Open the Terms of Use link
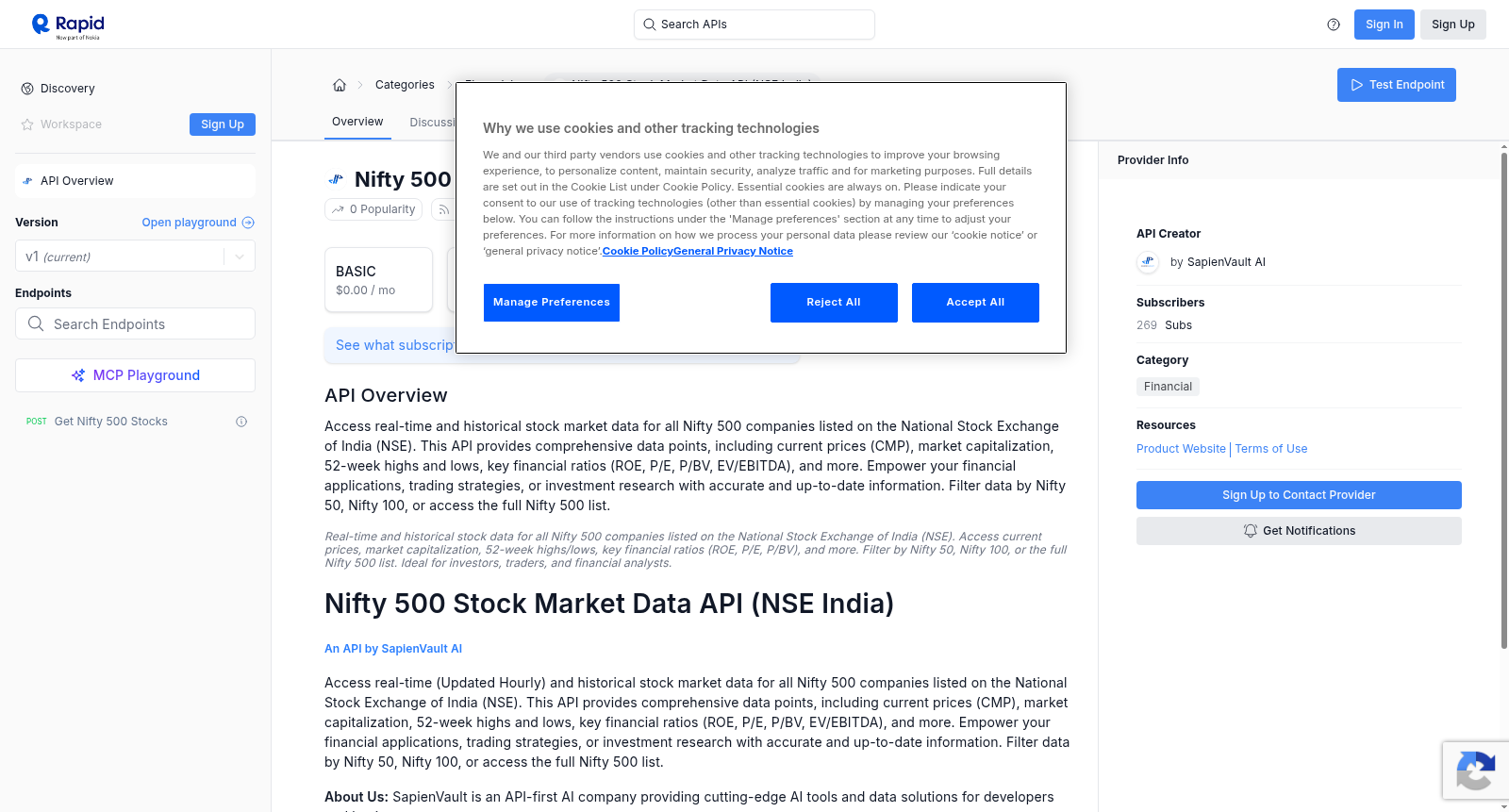 pos(1271,449)
